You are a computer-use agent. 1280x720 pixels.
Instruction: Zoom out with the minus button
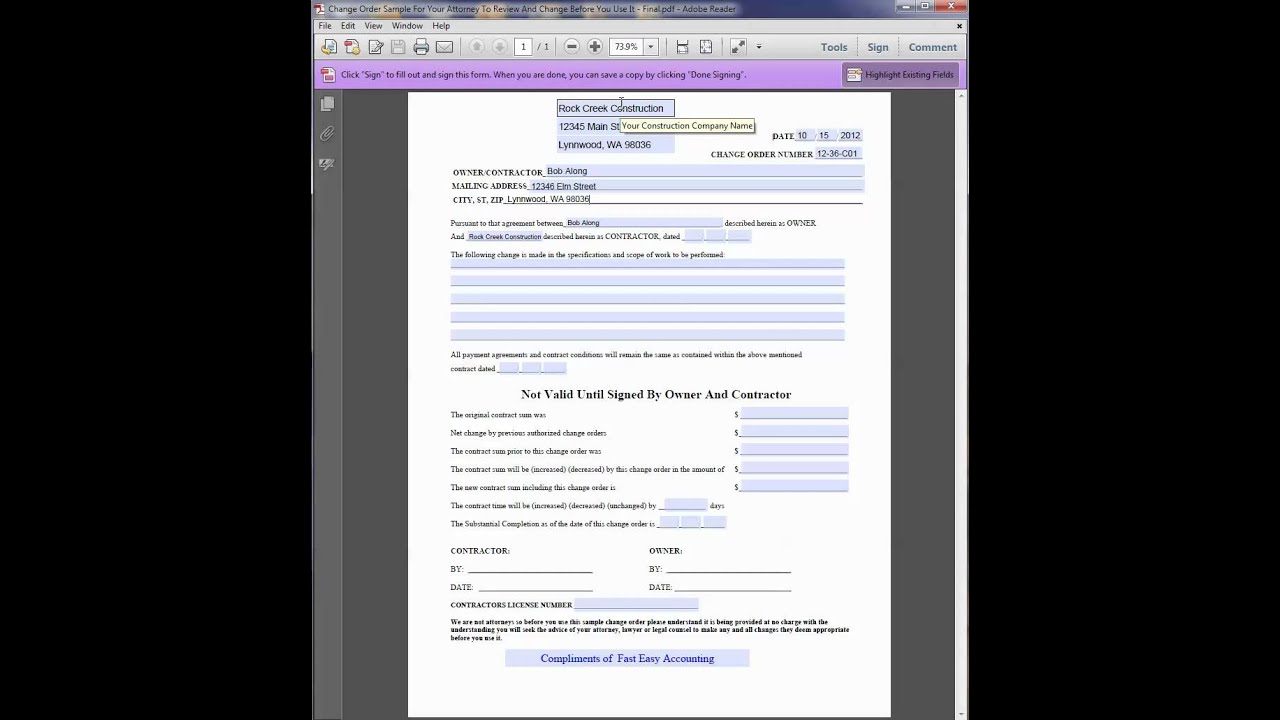(572, 47)
